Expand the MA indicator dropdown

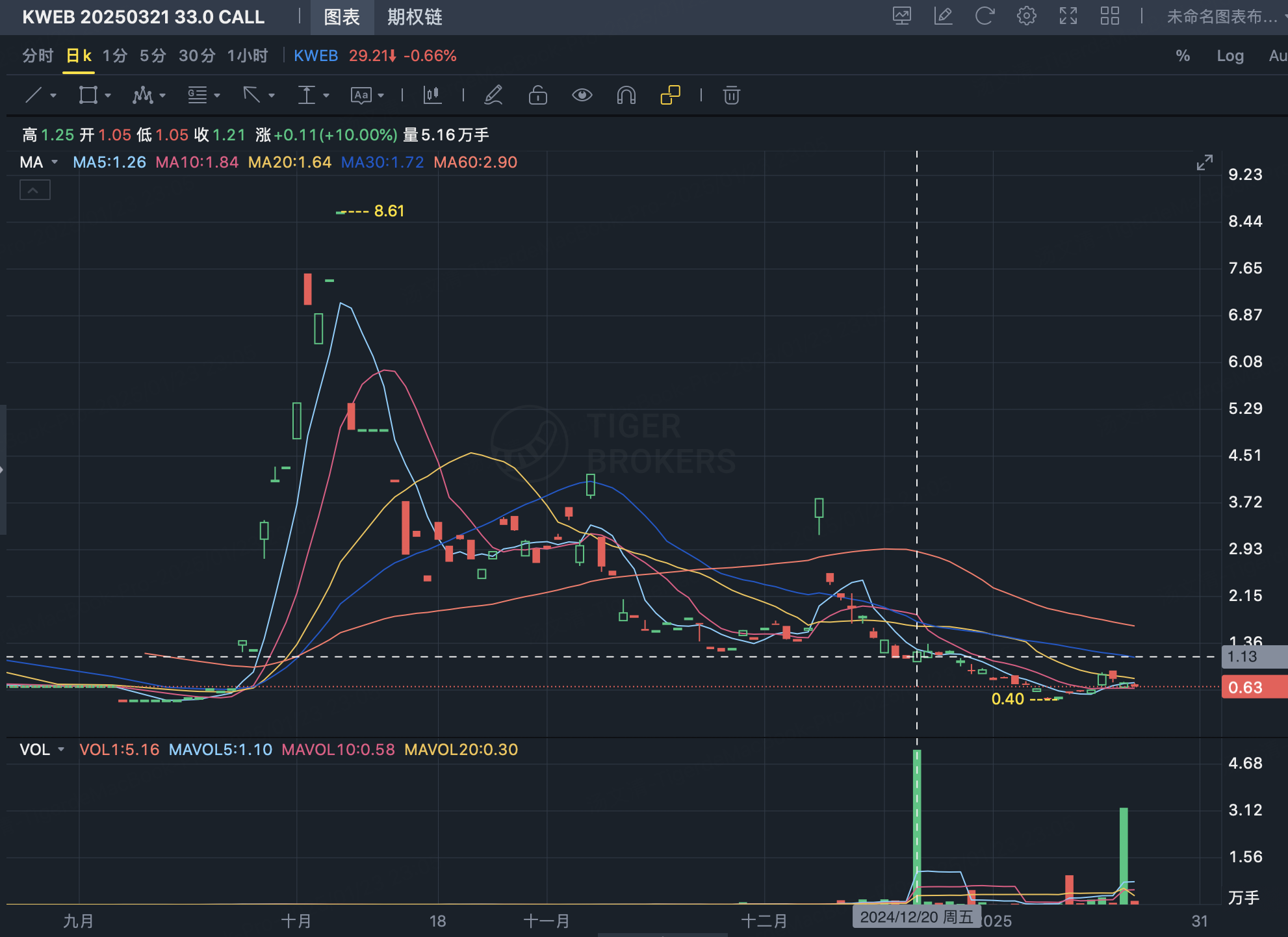55,162
